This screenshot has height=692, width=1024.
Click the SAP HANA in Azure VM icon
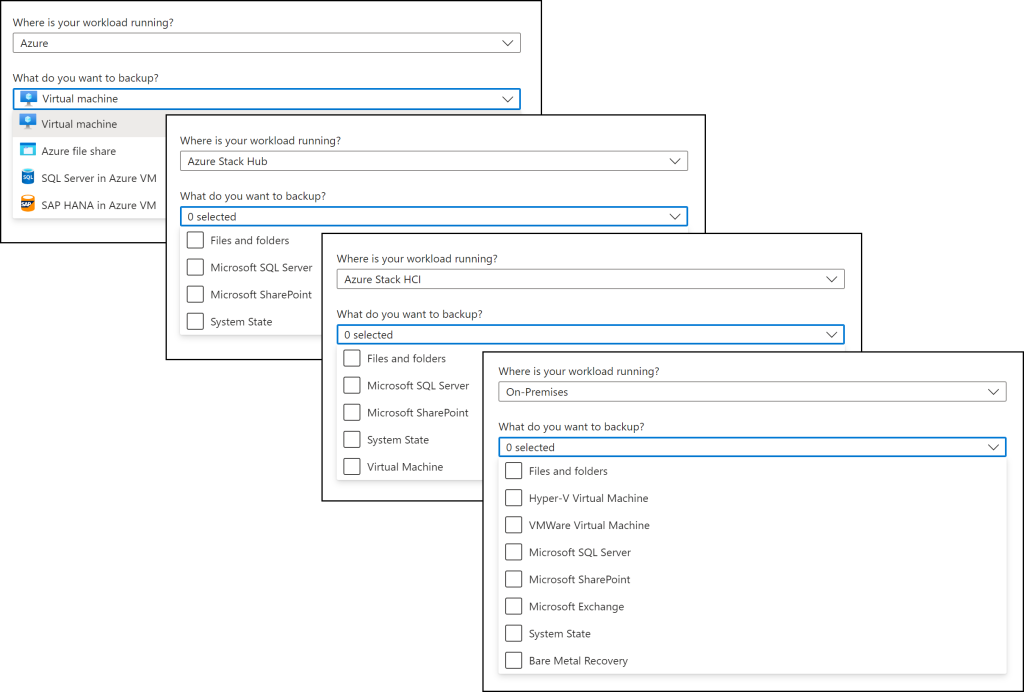pyautogui.click(x=27, y=204)
